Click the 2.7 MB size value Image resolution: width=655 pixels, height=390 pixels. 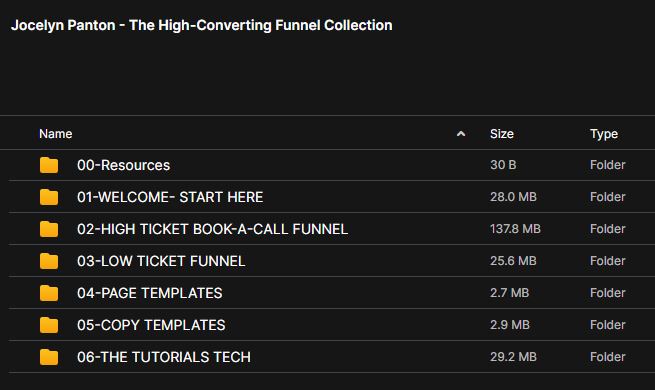coord(510,293)
